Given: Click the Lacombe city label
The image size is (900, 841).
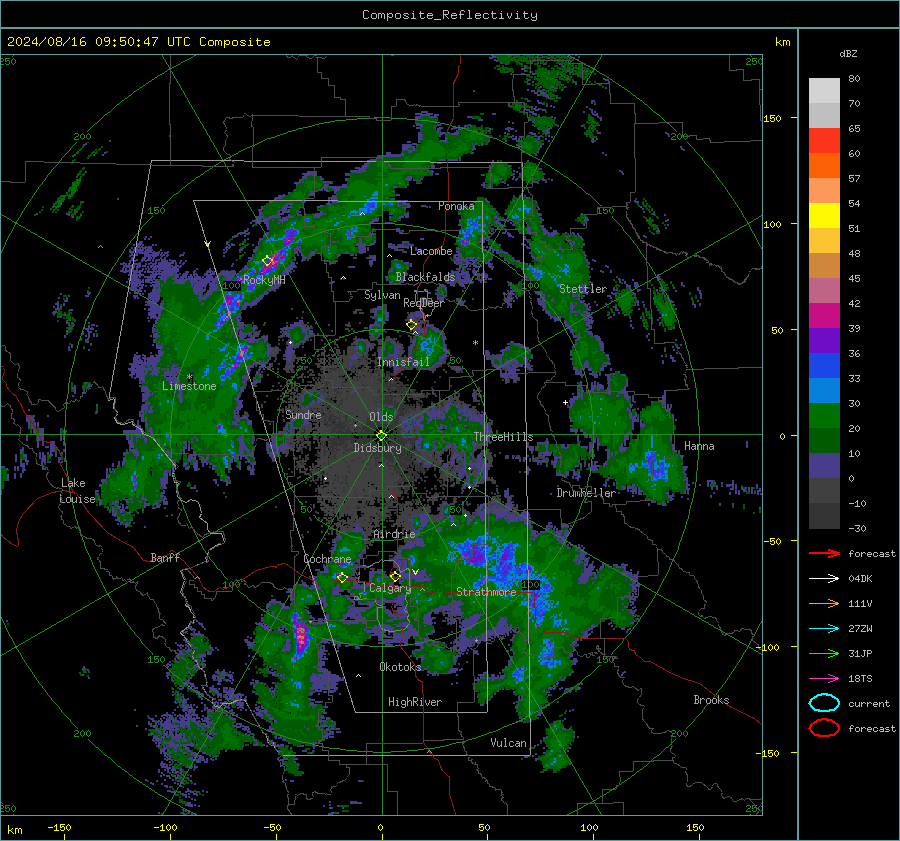Looking at the screenshot, I should click(x=431, y=251).
